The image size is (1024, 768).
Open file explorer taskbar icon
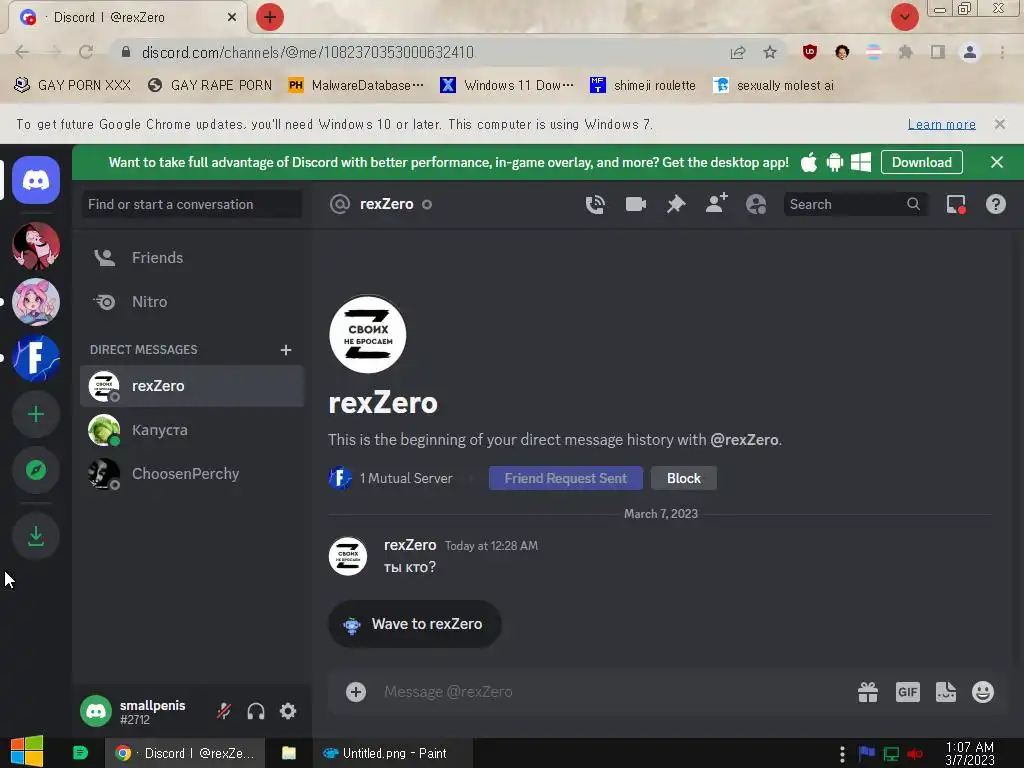(x=289, y=754)
